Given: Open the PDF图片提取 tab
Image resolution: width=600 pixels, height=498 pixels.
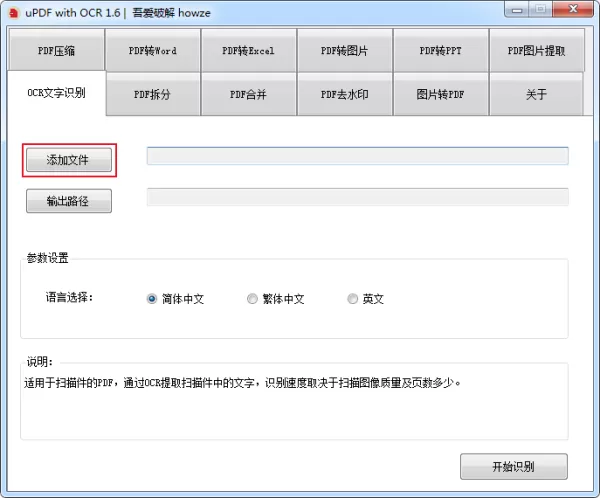Looking at the screenshot, I should point(537,50).
